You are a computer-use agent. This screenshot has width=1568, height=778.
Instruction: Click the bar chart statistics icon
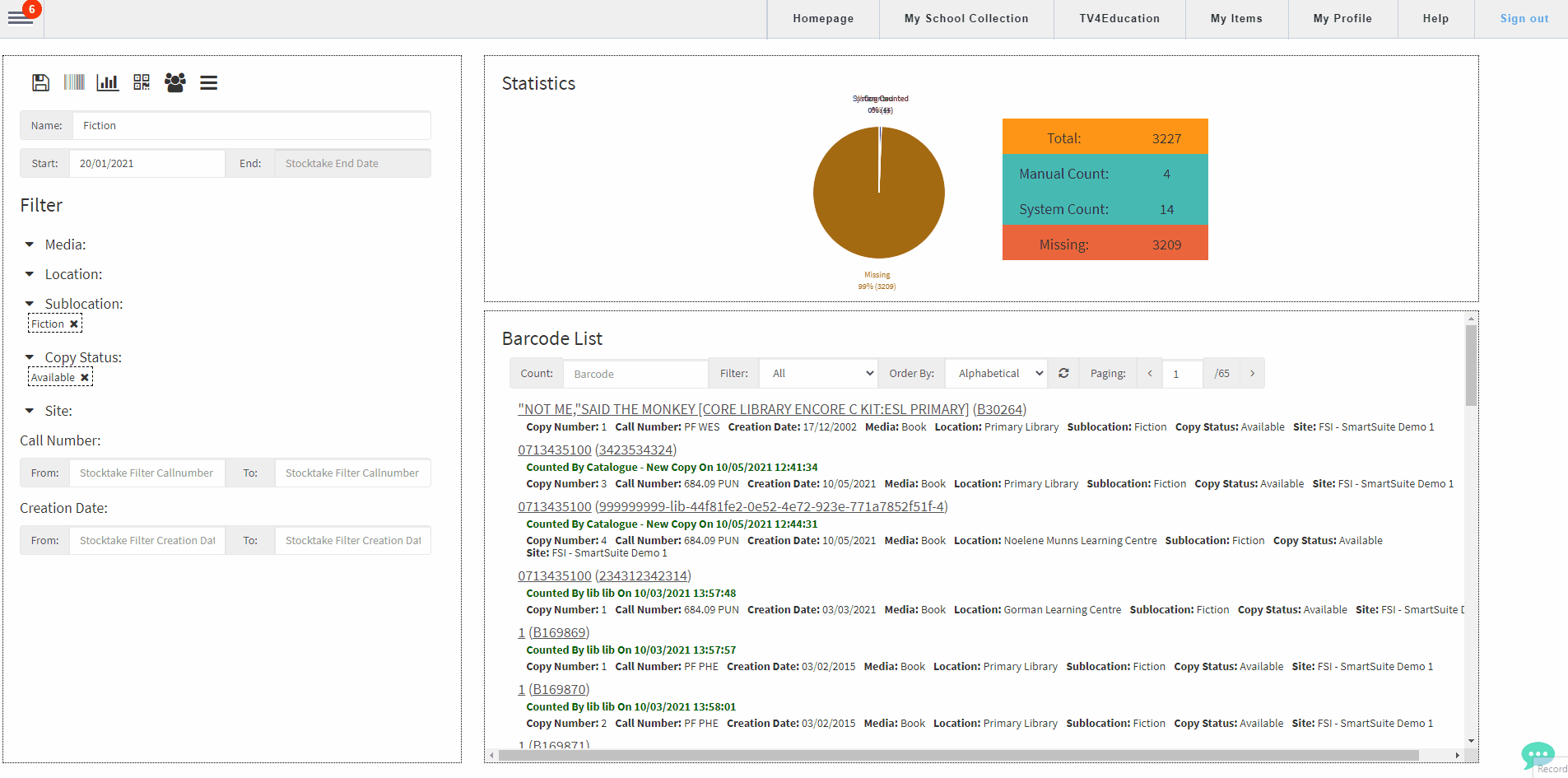[x=108, y=82]
